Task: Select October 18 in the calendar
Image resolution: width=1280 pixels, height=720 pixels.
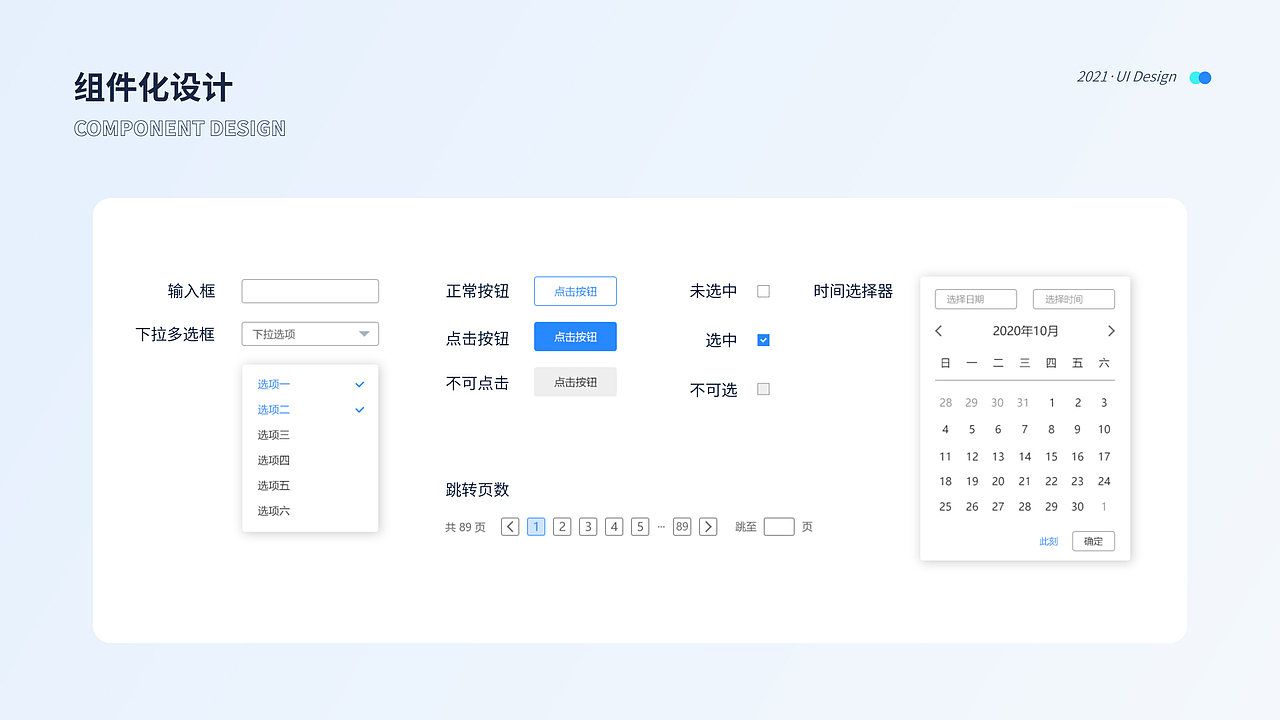Action: (x=945, y=481)
